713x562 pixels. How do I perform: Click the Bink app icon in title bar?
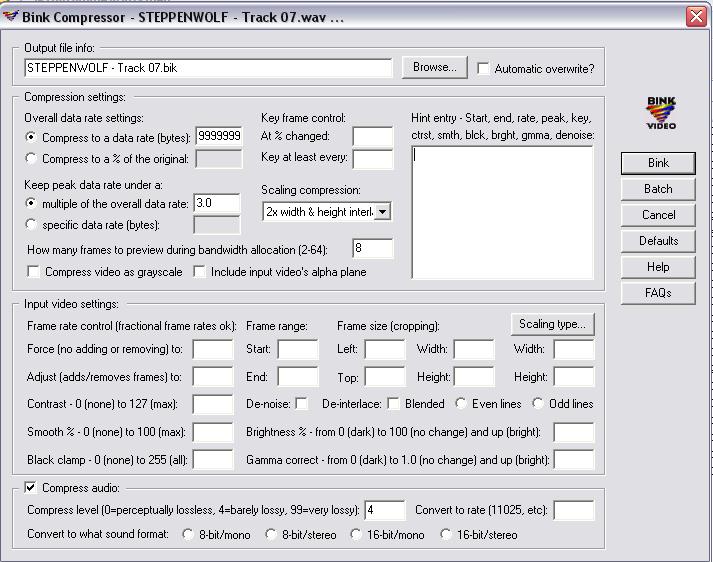(10, 17)
